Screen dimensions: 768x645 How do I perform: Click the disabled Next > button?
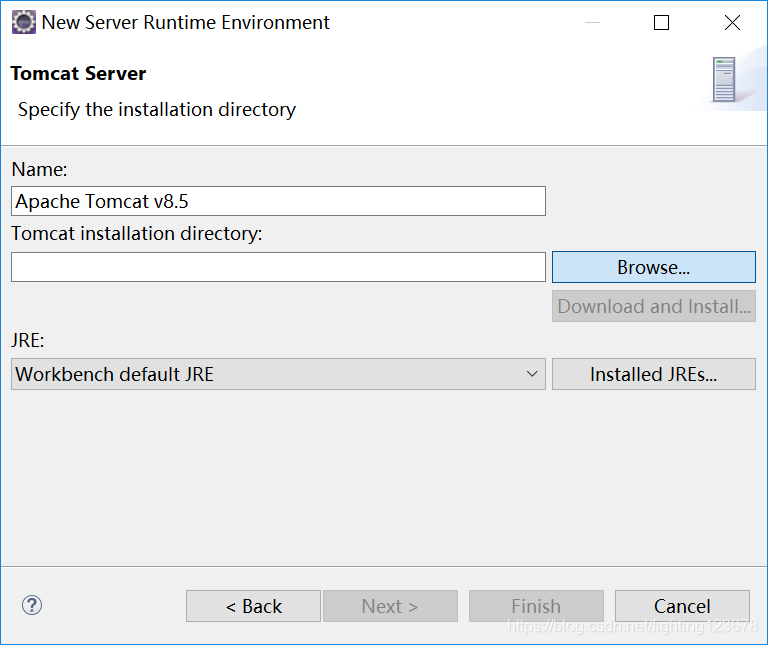click(390, 606)
